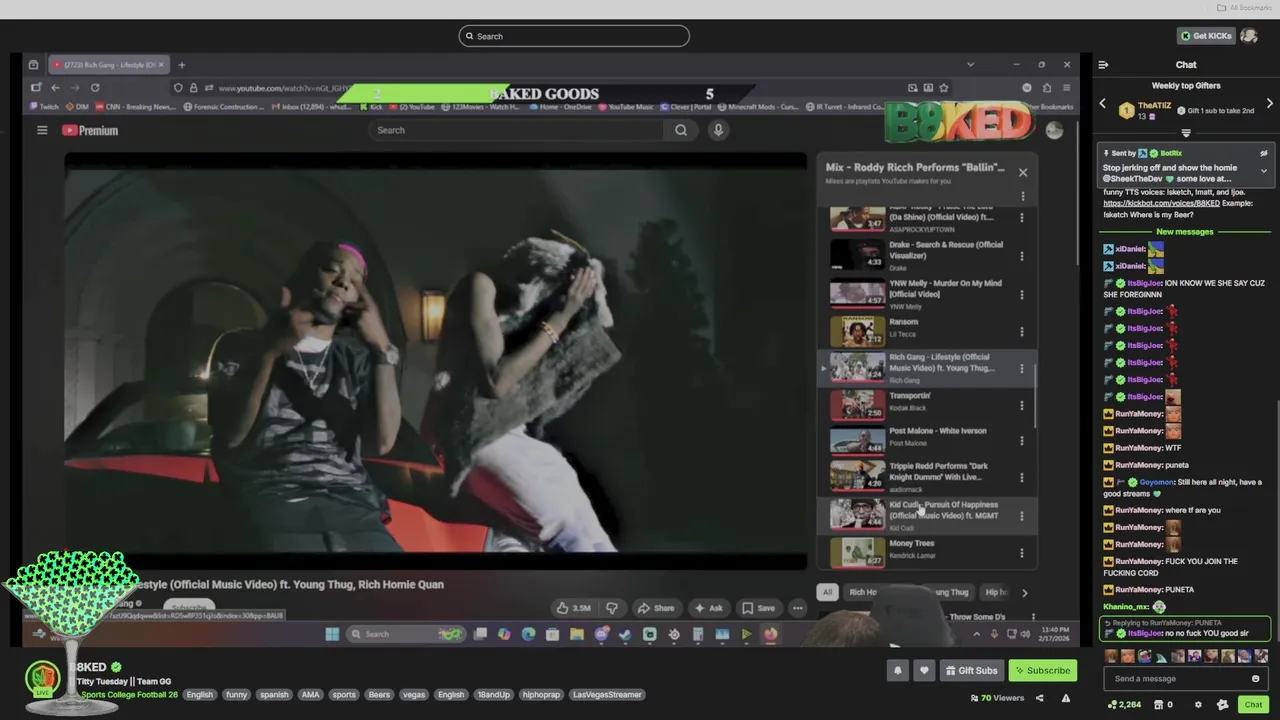Save the video with the Save button
This screenshot has height=720, width=1280.
click(x=758, y=608)
